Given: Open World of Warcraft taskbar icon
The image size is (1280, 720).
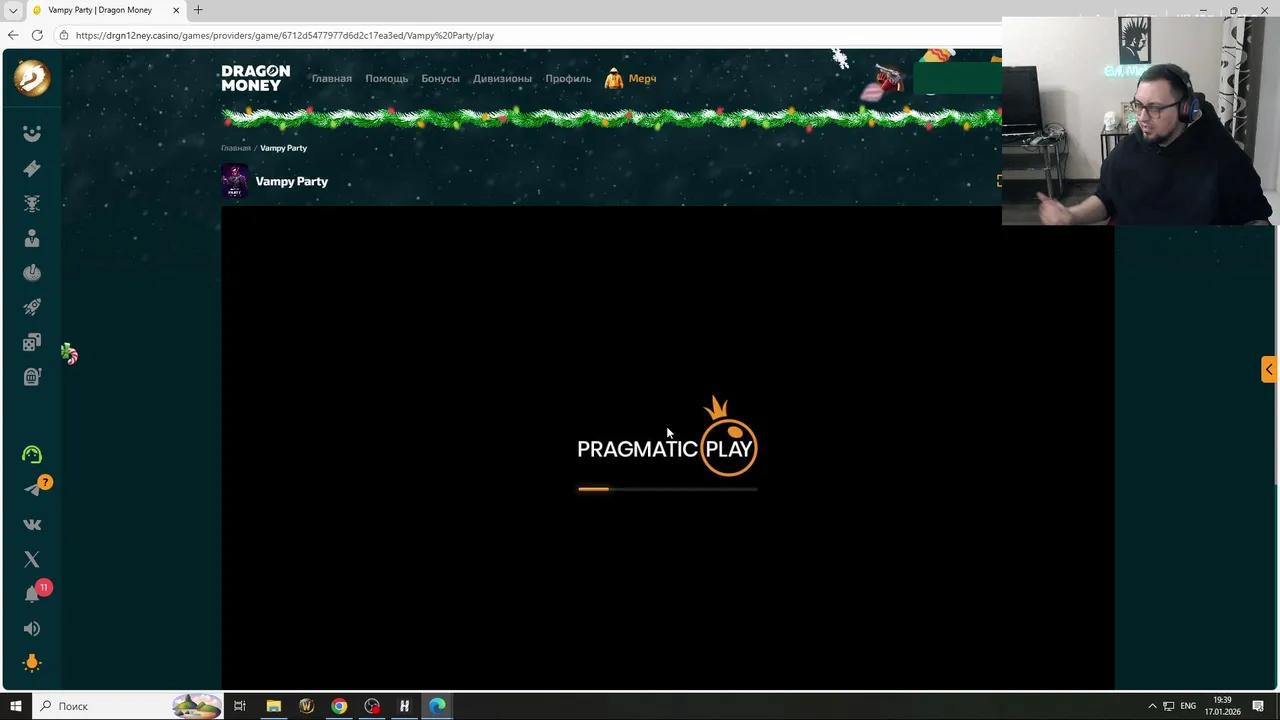Looking at the screenshot, I should 306,706.
